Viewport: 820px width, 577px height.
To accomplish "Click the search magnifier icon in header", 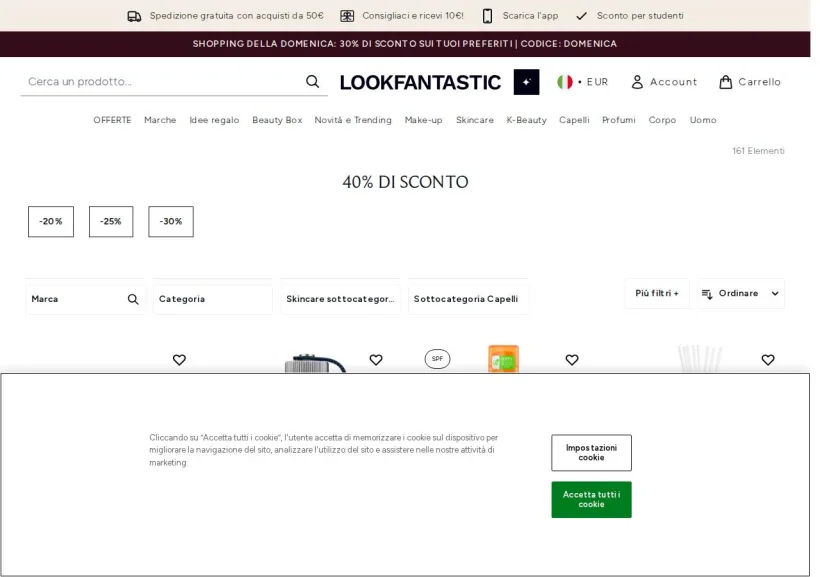I will (312, 82).
